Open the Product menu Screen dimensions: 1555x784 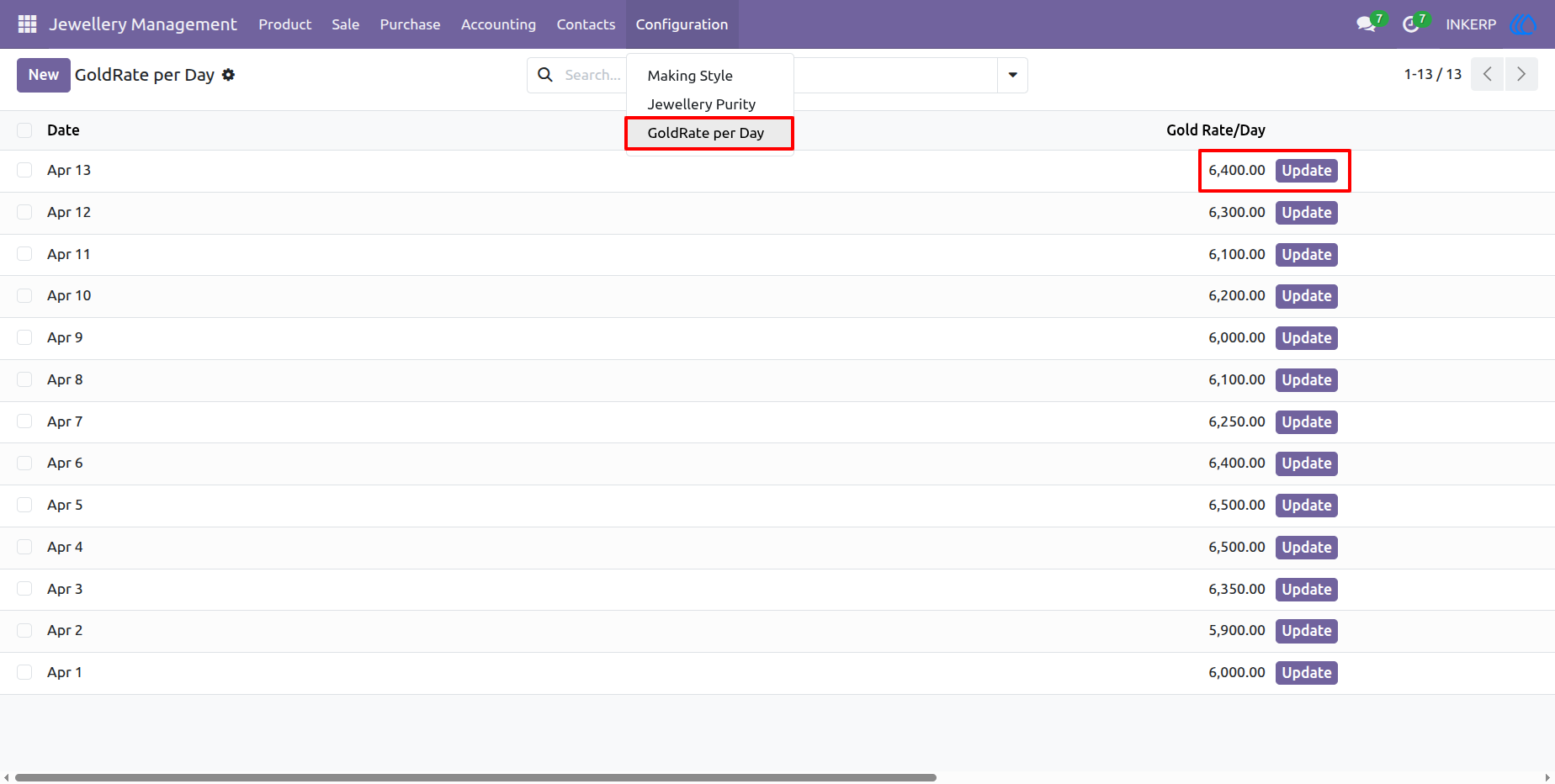coord(284,24)
